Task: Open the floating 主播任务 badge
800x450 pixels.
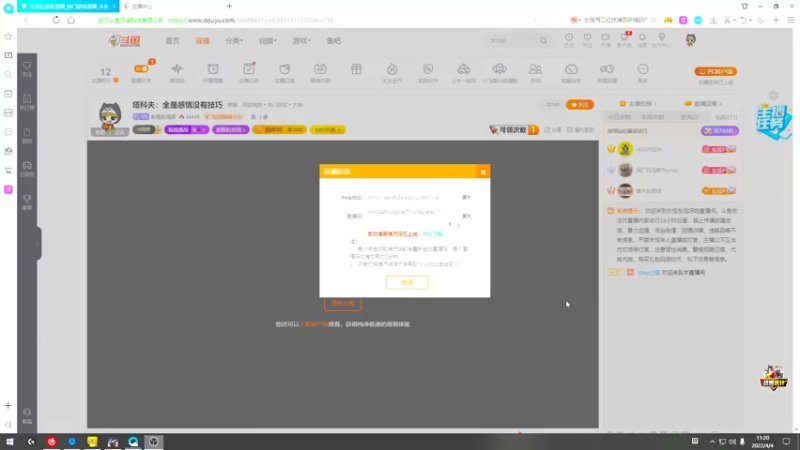Action: point(773,121)
